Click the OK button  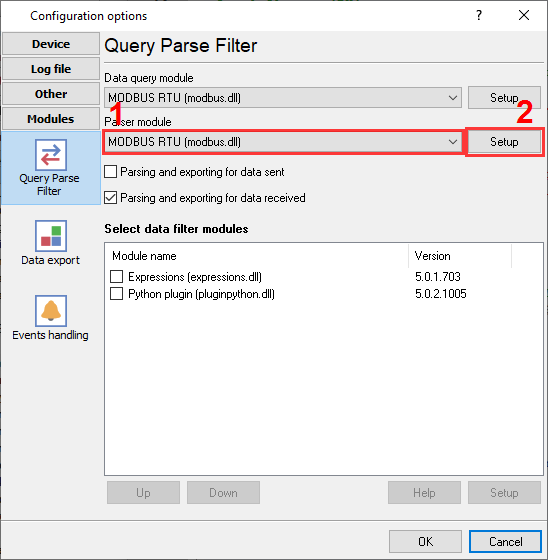[x=425, y=541]
